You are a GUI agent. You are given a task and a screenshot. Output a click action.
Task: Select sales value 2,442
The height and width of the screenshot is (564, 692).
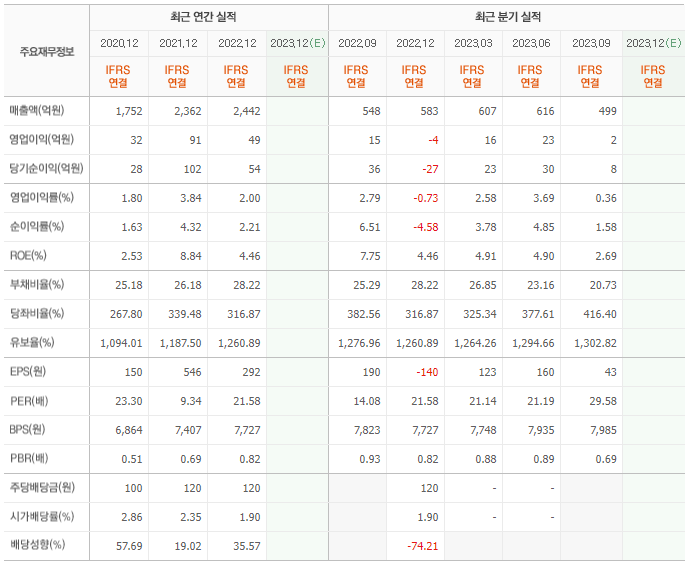(247, 111)
